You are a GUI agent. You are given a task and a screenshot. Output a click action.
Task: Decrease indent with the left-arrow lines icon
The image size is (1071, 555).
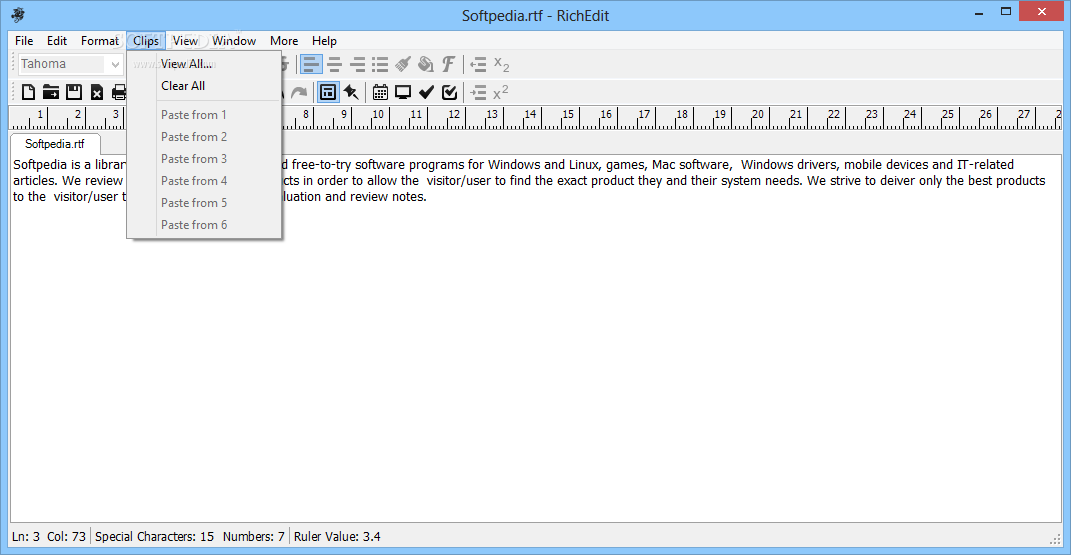[x=478, y=65]
